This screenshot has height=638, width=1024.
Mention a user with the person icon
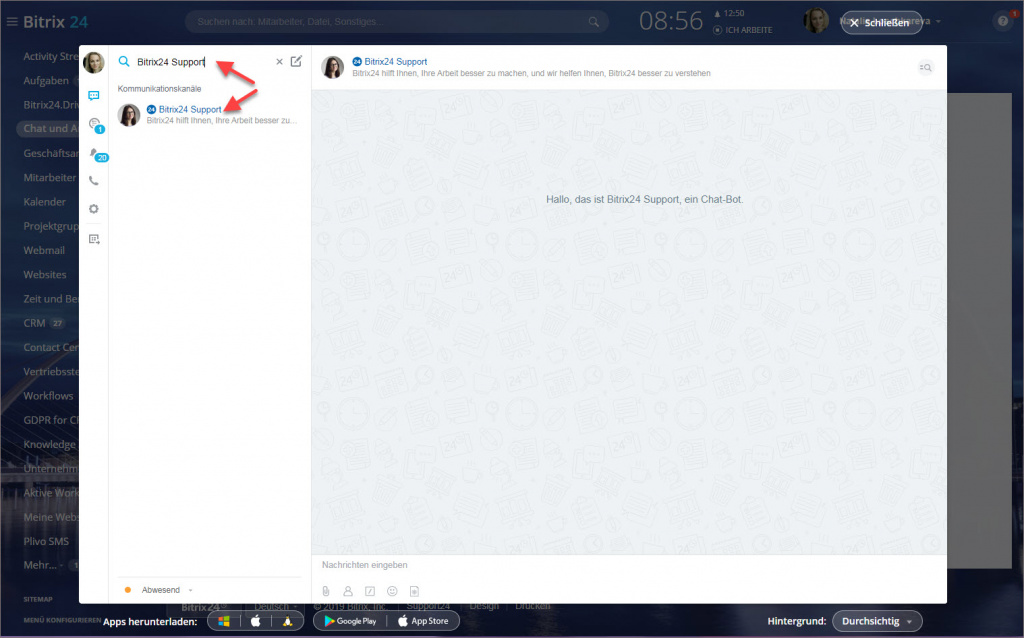pyautogui.click(x=348, y=591)
